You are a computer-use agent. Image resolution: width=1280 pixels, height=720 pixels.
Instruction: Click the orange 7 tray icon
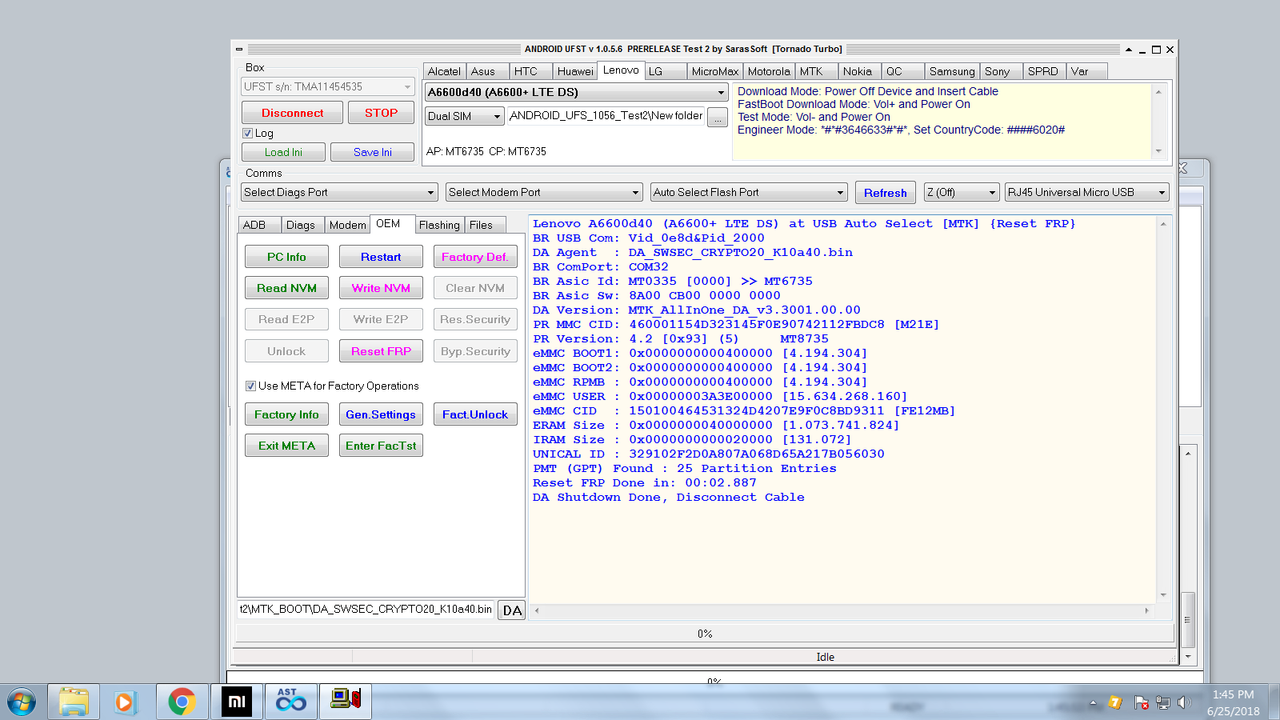(1114, 702)
